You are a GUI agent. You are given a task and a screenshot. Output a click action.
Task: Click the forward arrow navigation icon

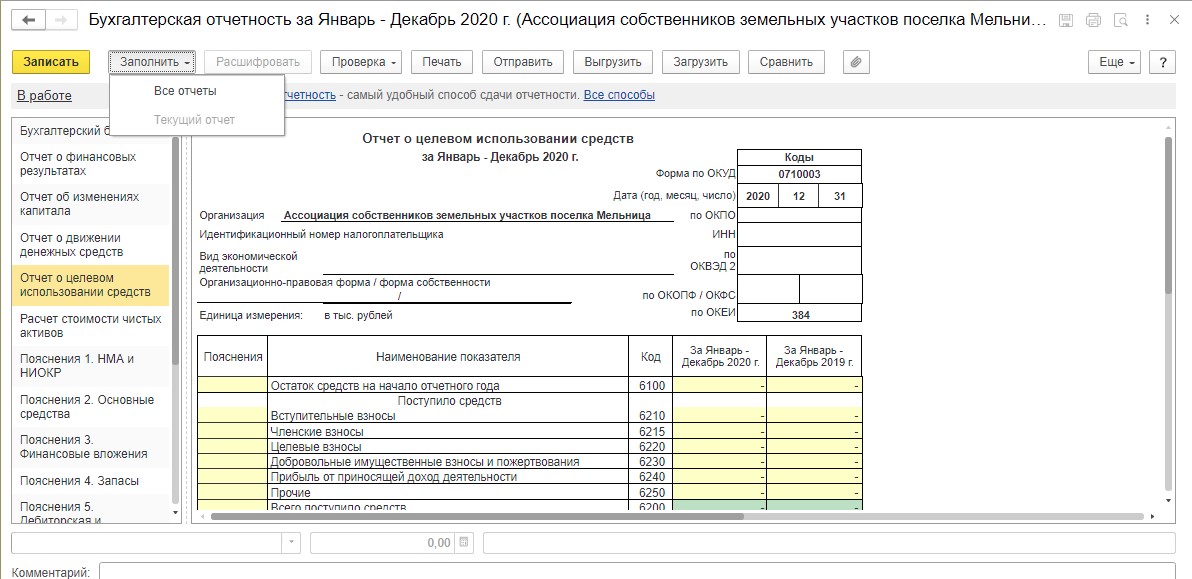pyautogui.click(x=63, y=20)
